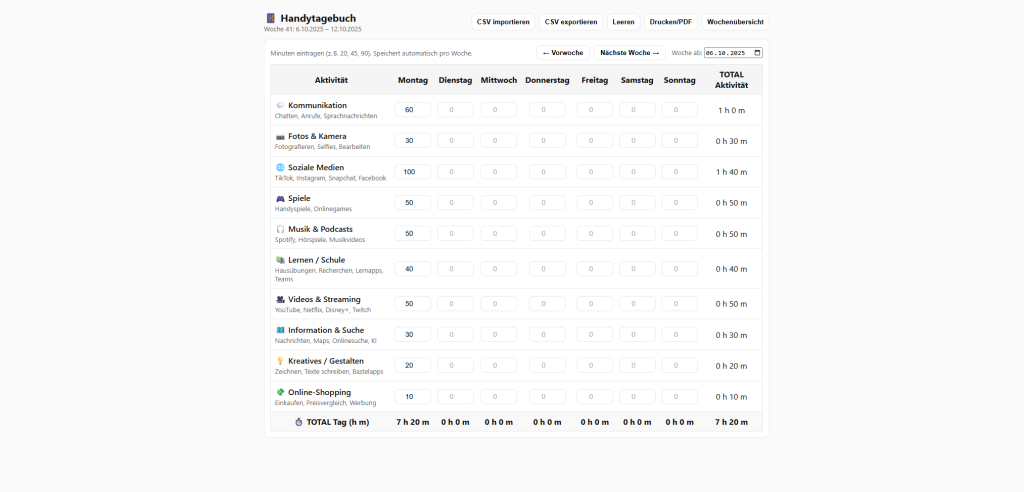Advance with the Nächste Woche button

tap(630, 53)
